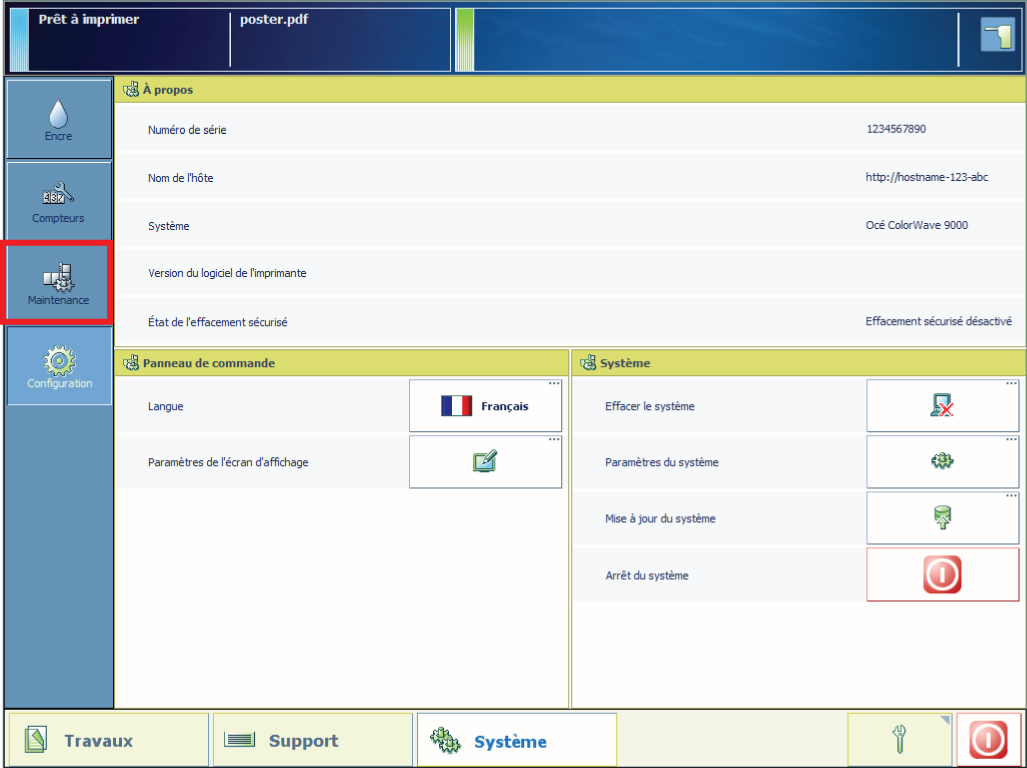Click the green status bar in header
1027x768 pixels.
tap(464, 39)
